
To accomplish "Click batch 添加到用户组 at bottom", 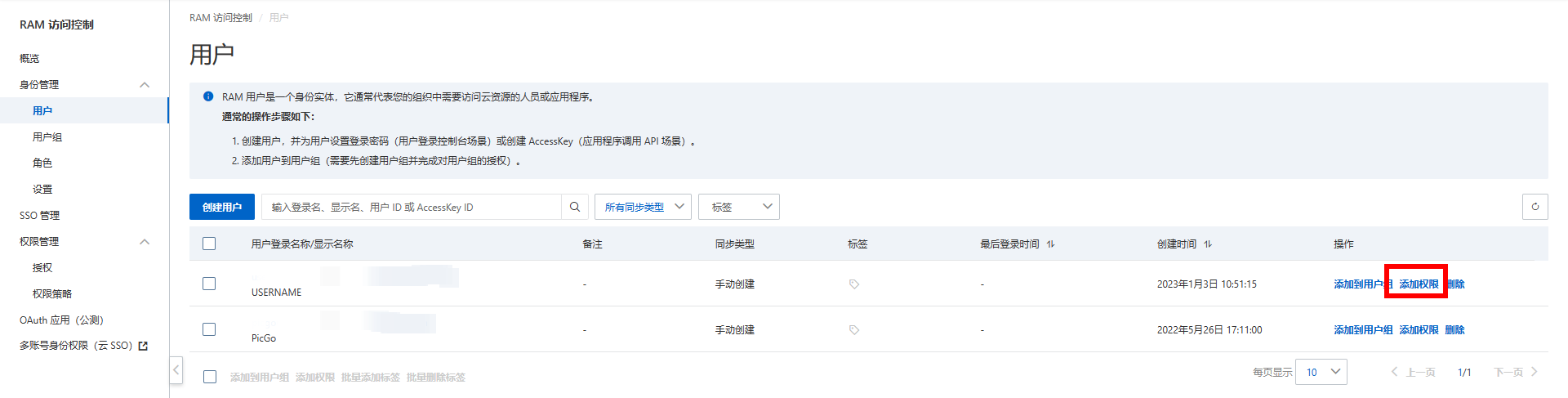I will (260, 378).
